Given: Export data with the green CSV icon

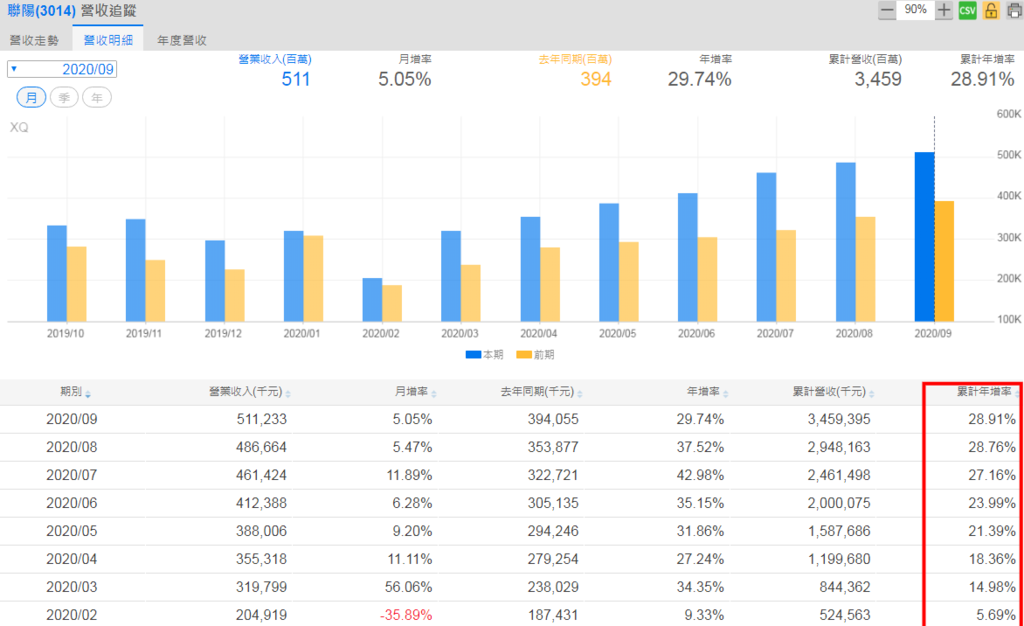Looking at the screenshot, I should [x=967, y=10].
